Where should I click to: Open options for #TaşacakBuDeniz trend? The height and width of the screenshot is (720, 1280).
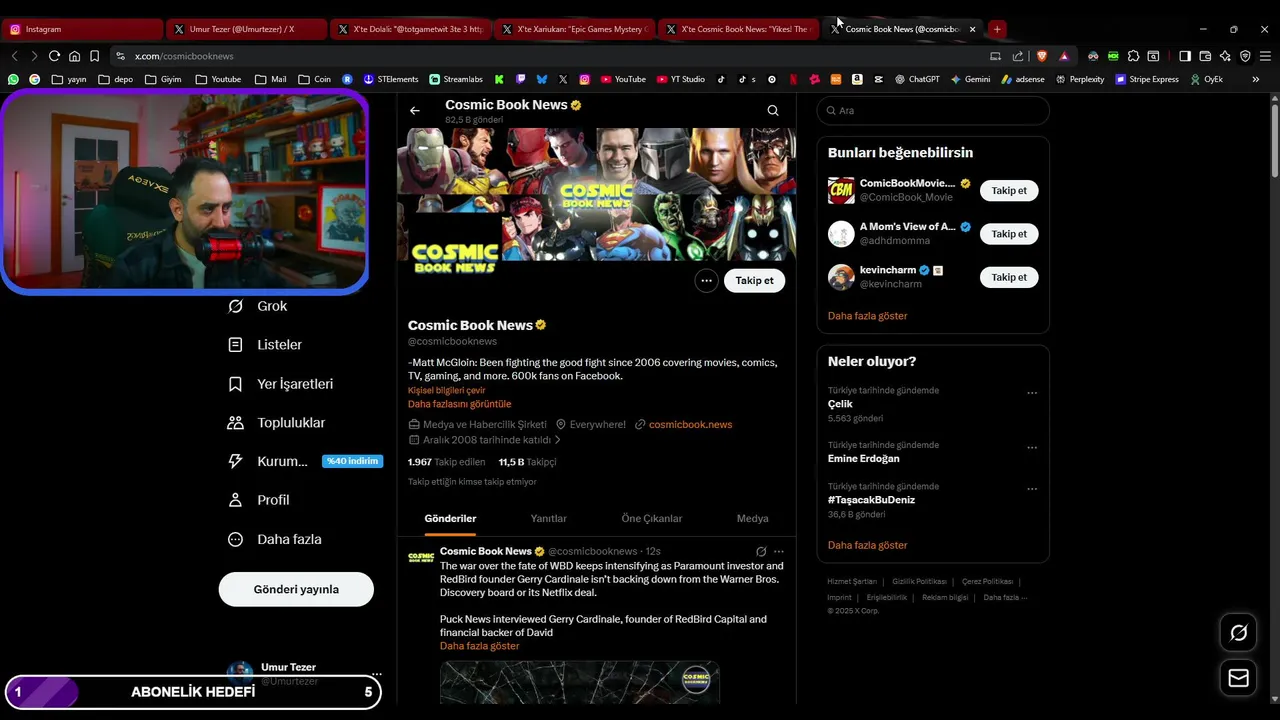[x=1032, y=489]
